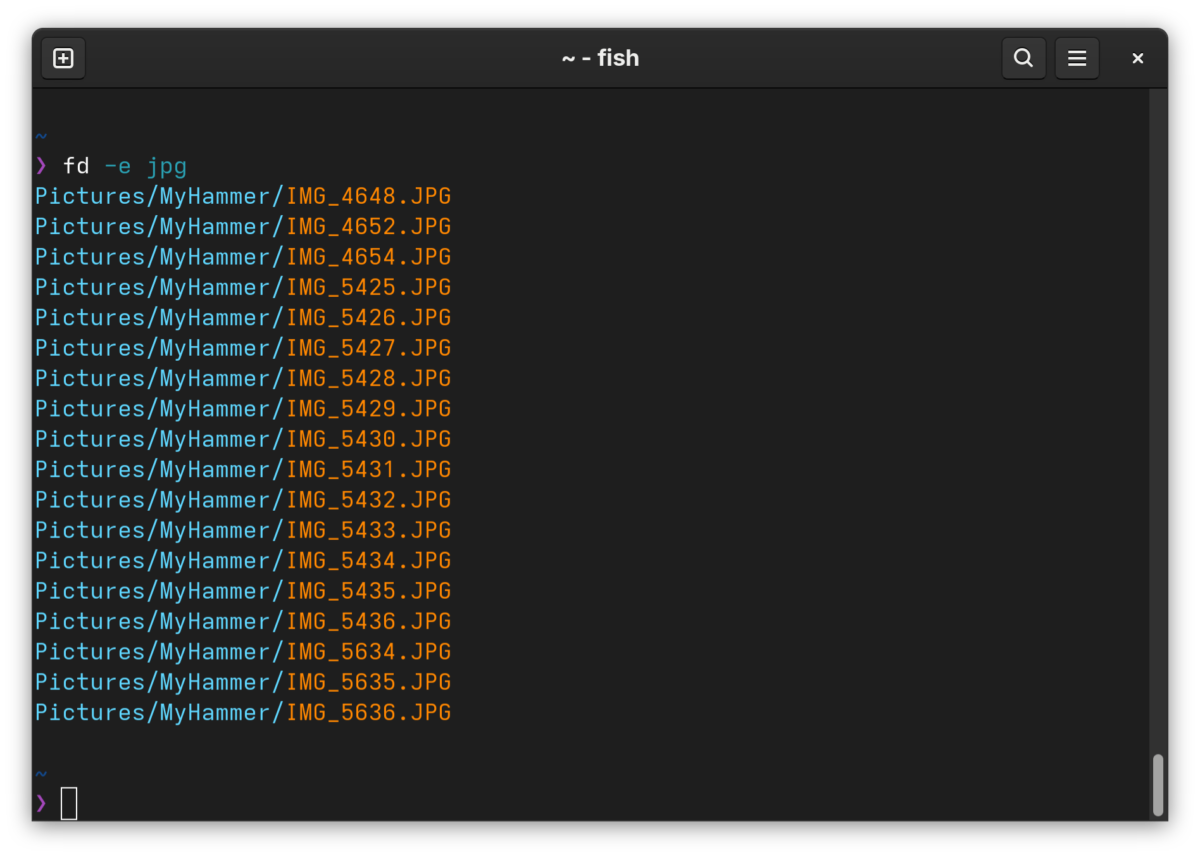Click file name IMG_5425.JPG
Screen dimensions: 1200x857
pos(369,287)
